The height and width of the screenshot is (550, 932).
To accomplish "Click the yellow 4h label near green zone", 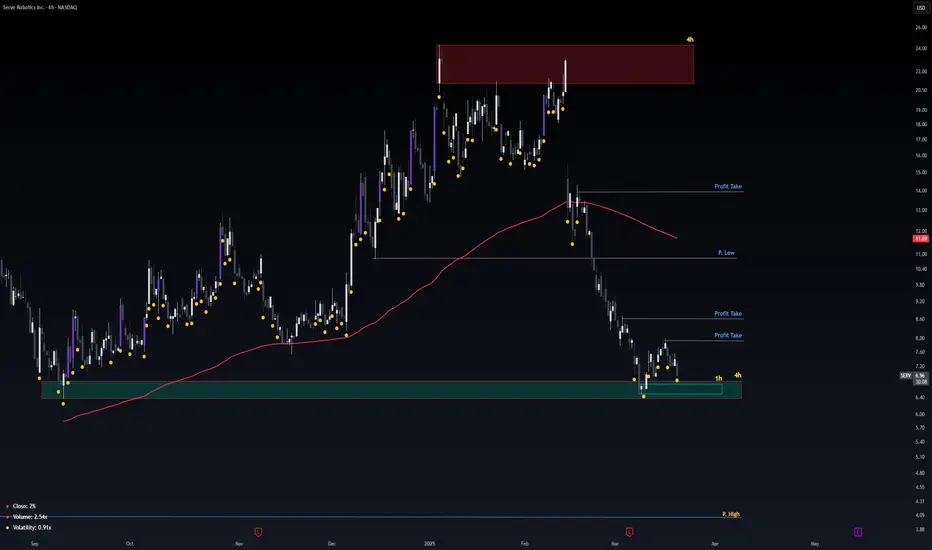I will [738, 375].
